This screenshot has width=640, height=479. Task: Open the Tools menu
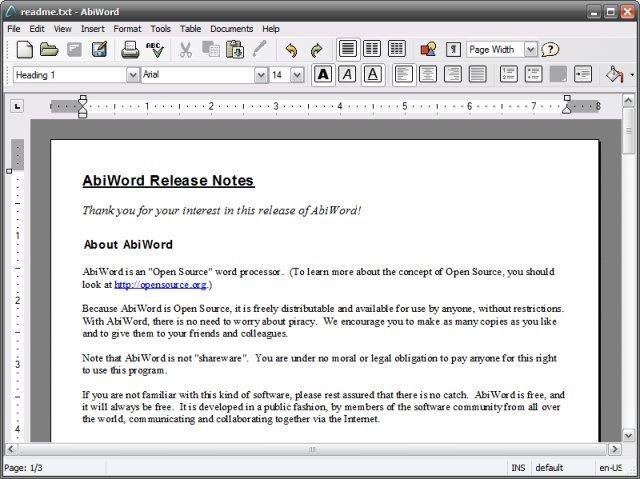pos(160,29)
